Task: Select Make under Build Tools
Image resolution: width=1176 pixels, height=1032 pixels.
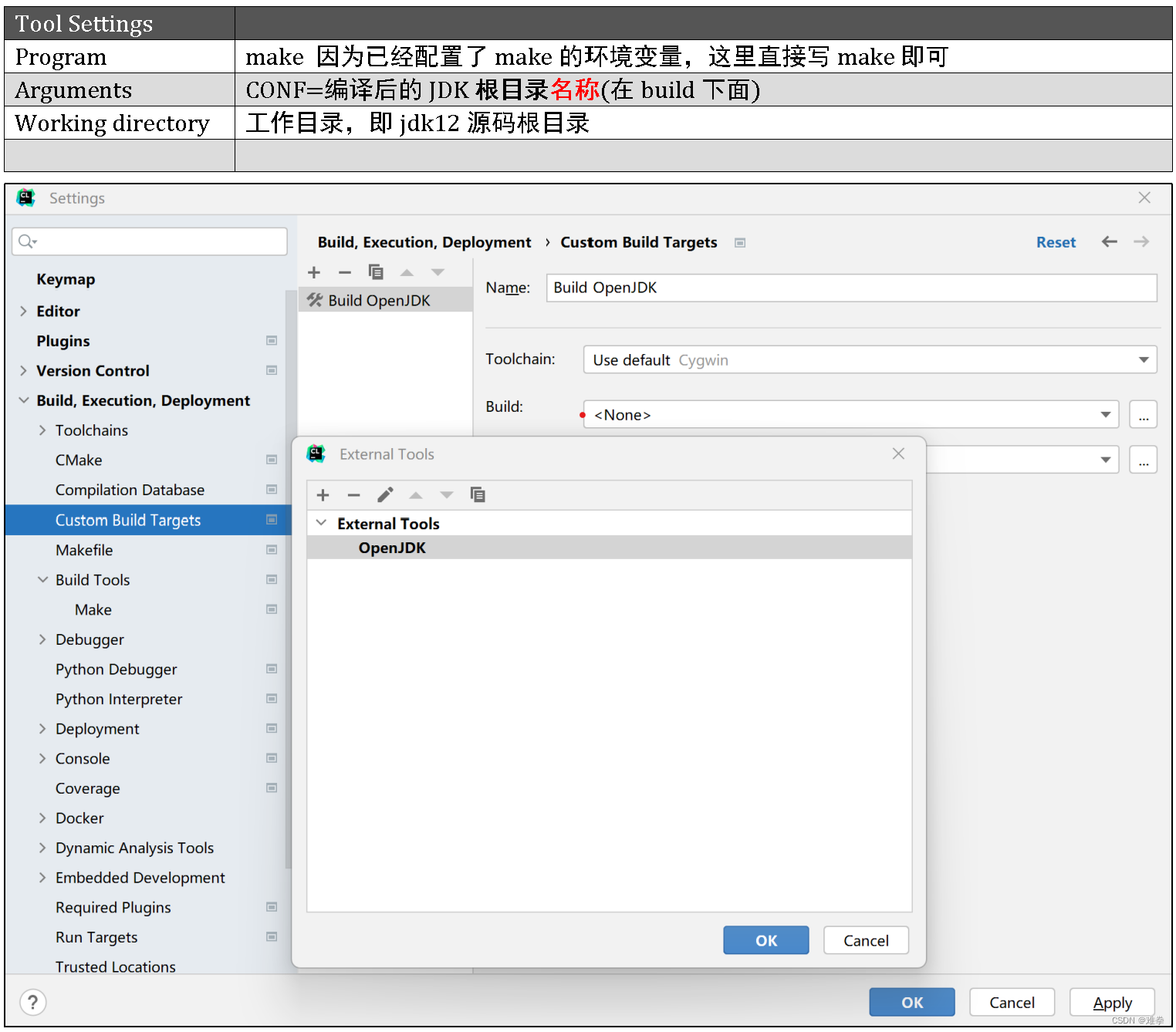Action: tap(93, 610)
